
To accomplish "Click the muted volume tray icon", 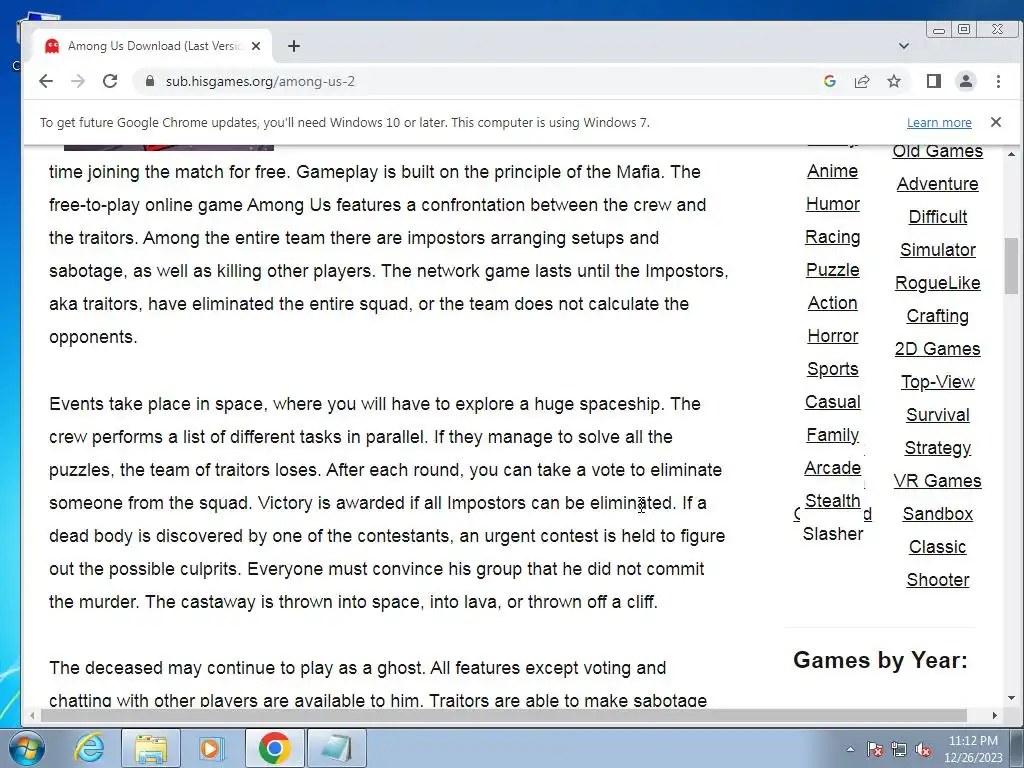I will coord(923,749).
